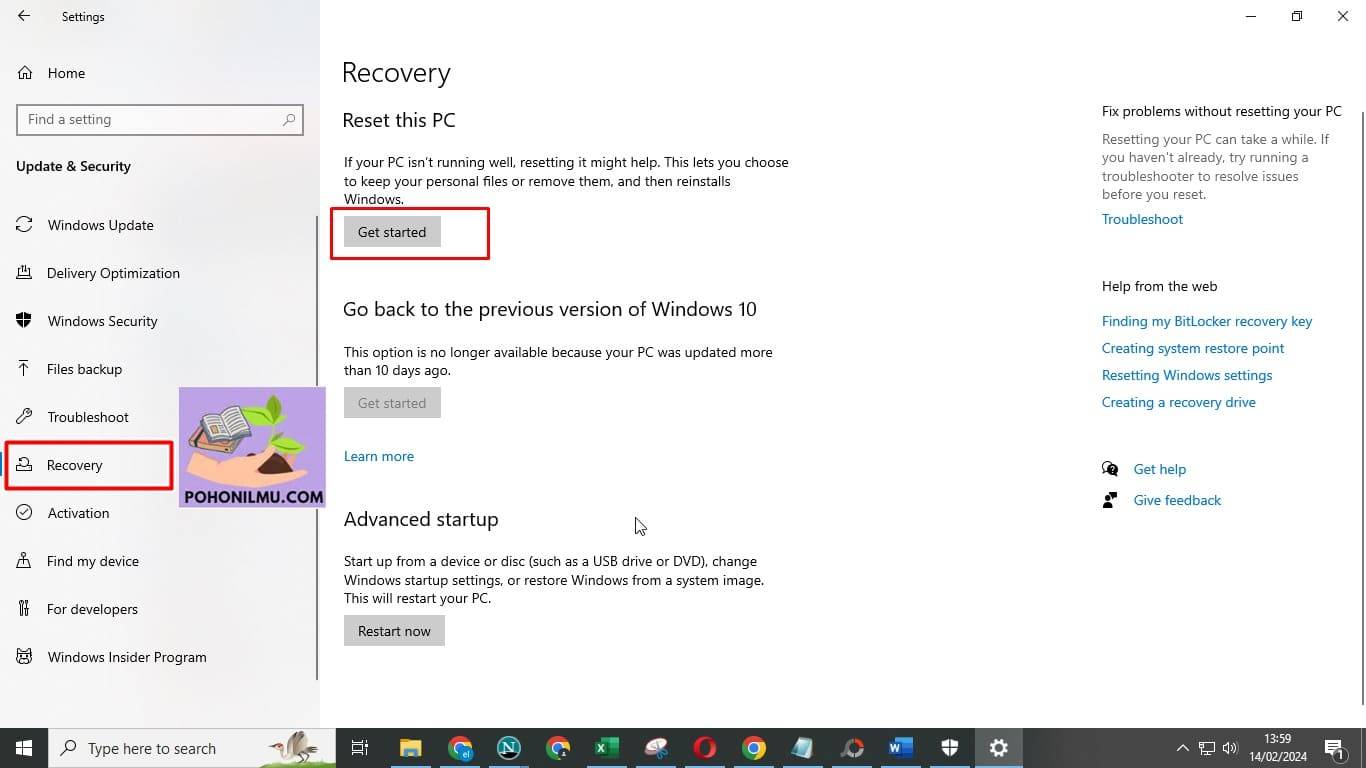Click the search magnifier in Find a setting
This screenshot has width=1366, height=768.
[289, 119]
